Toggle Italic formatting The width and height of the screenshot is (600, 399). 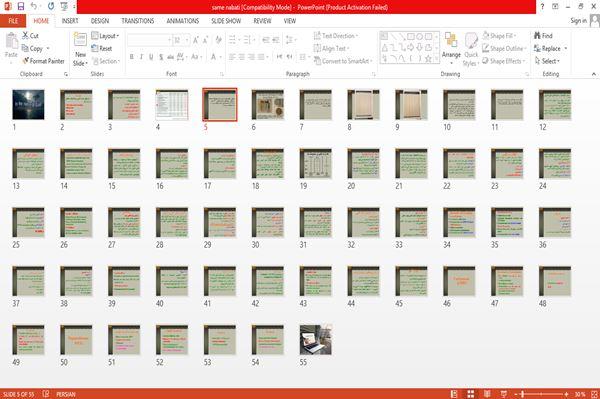tap(141, 57)
